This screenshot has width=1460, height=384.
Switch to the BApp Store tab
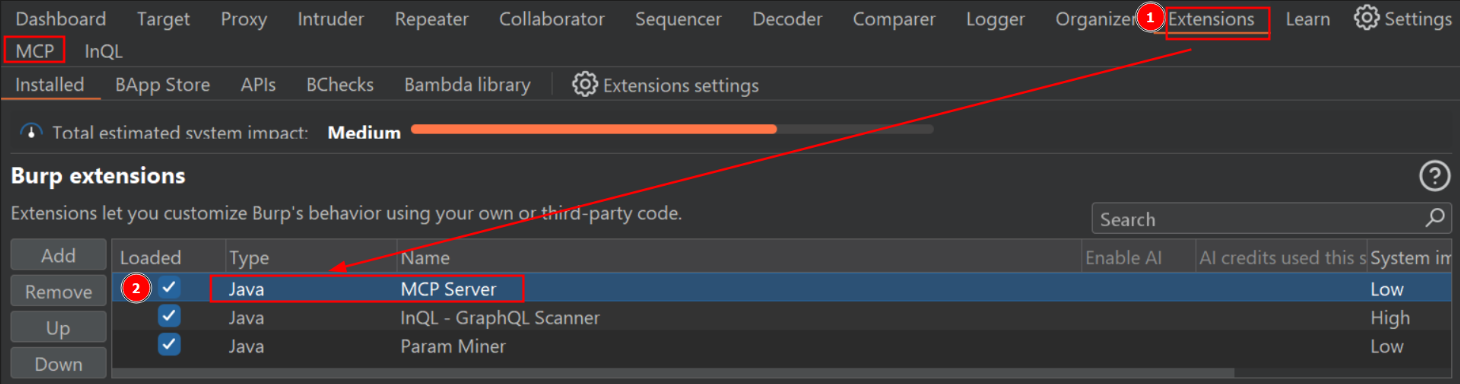click(x=162, y=85)
